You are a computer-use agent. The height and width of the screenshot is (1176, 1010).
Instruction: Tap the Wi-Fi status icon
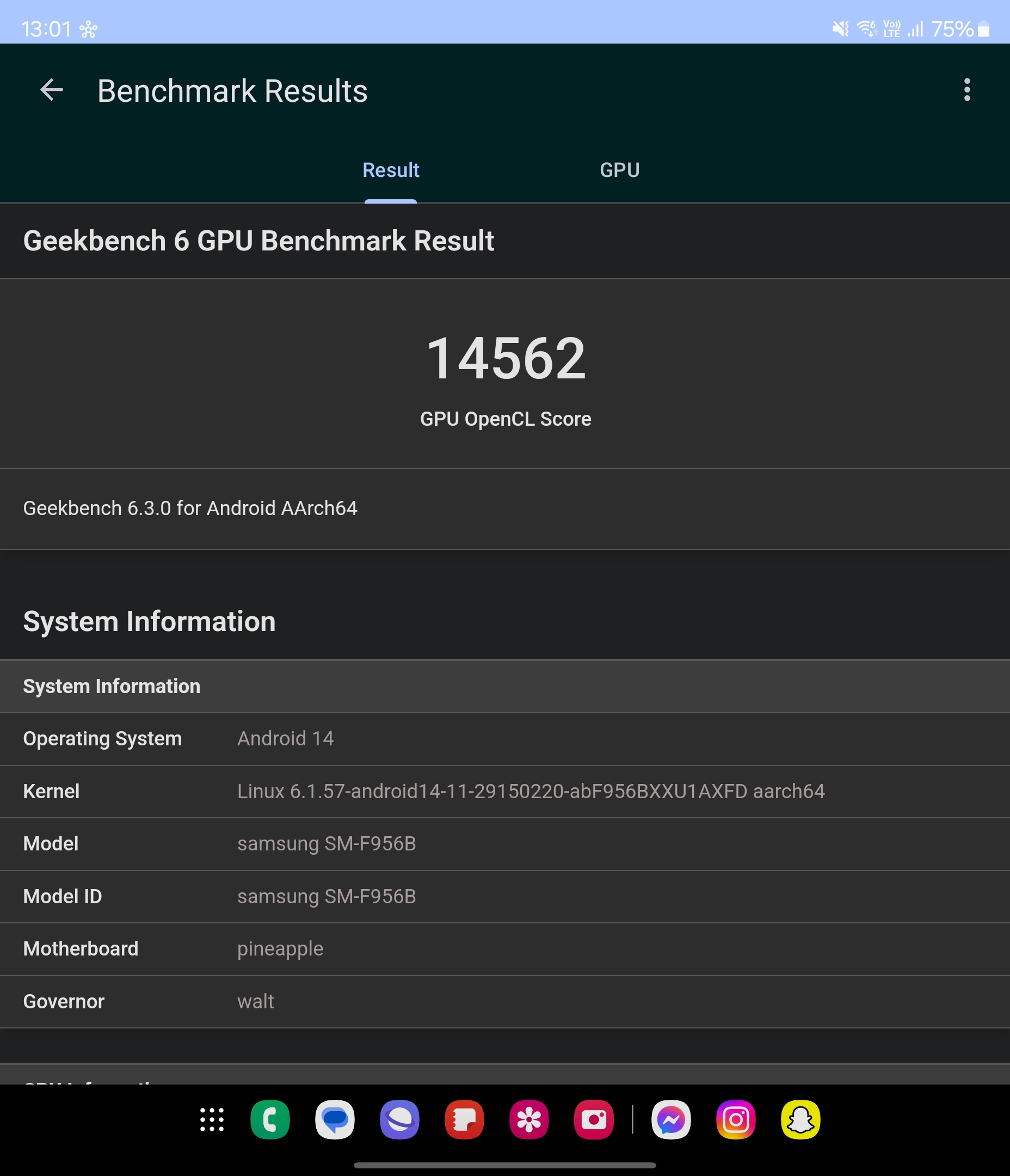(x=867, y=28)
